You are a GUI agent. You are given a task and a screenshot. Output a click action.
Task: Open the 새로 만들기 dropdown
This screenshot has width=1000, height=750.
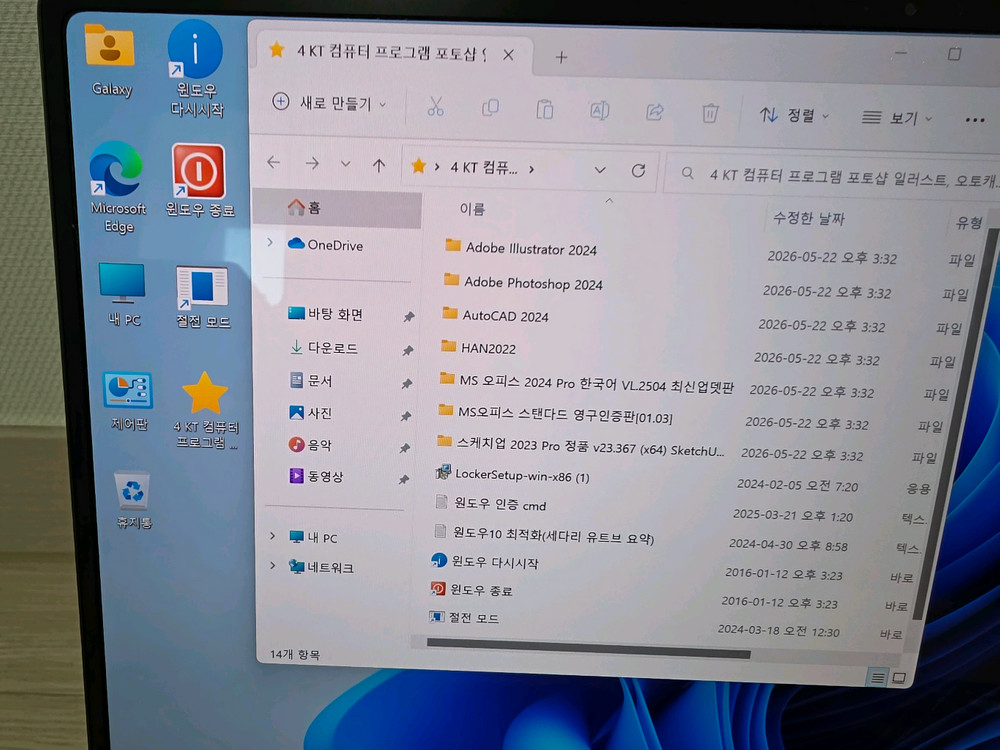click(x=330, y=103)
